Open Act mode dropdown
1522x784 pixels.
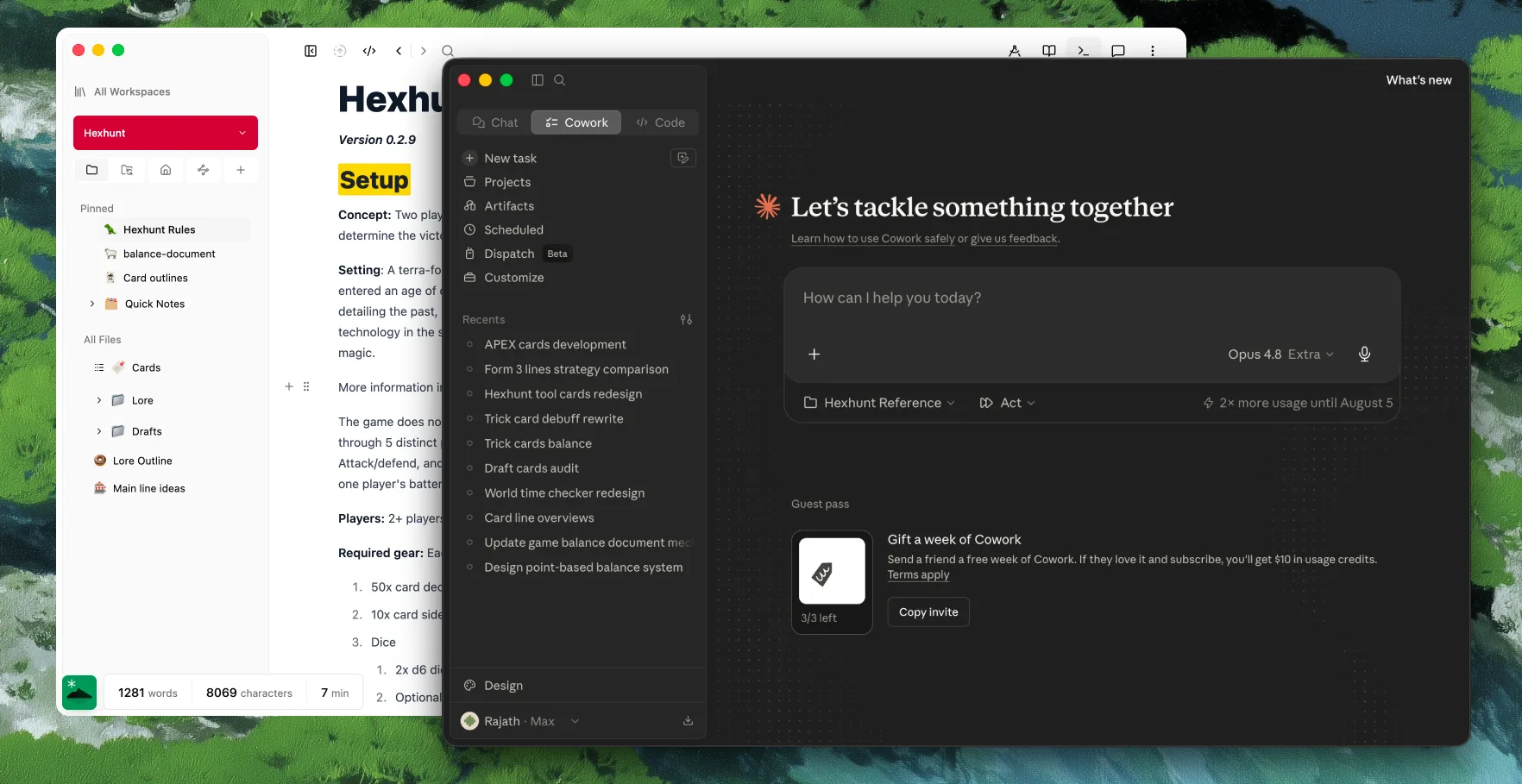click(1007, 403)
